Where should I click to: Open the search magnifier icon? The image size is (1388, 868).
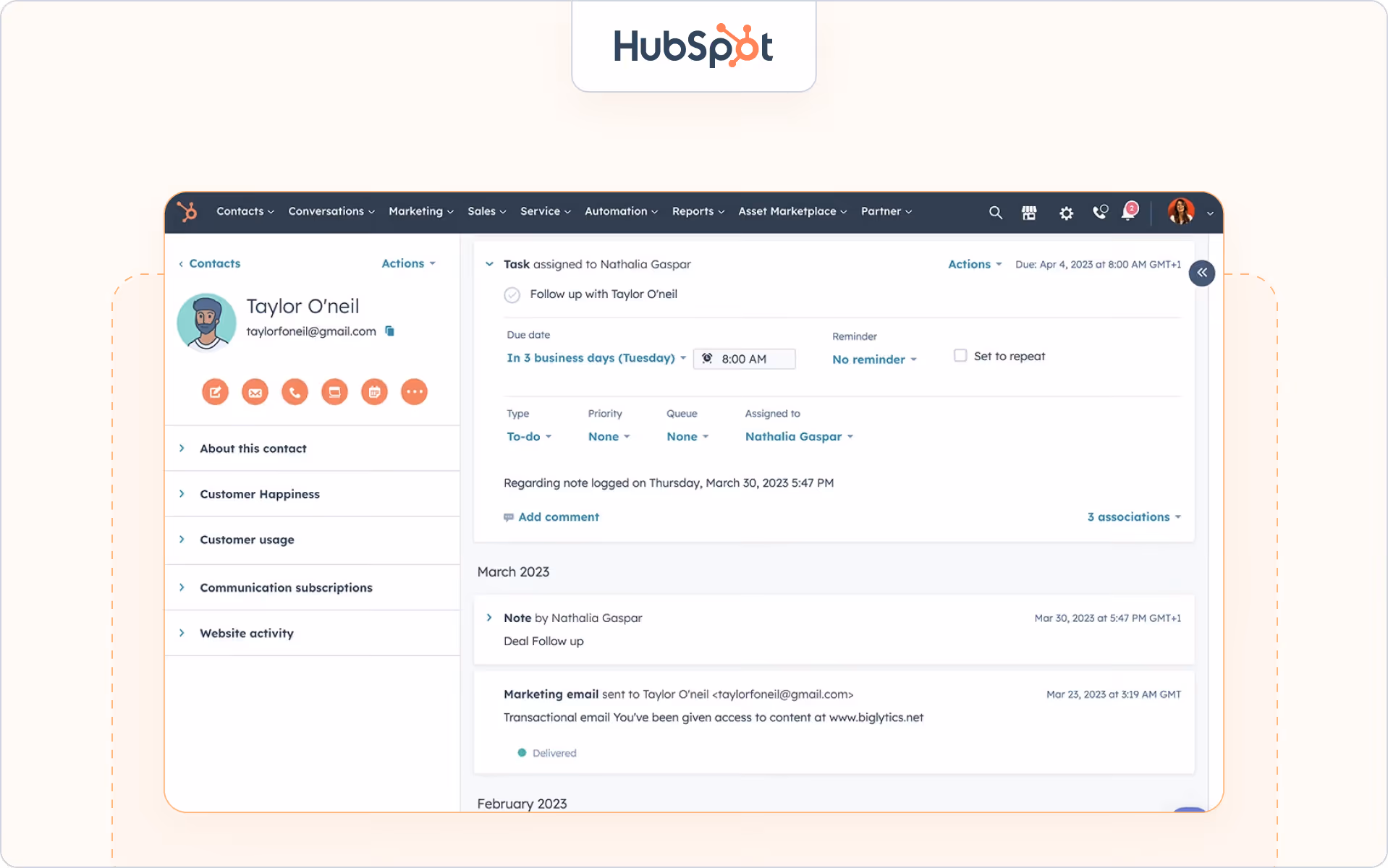point(996,213)
